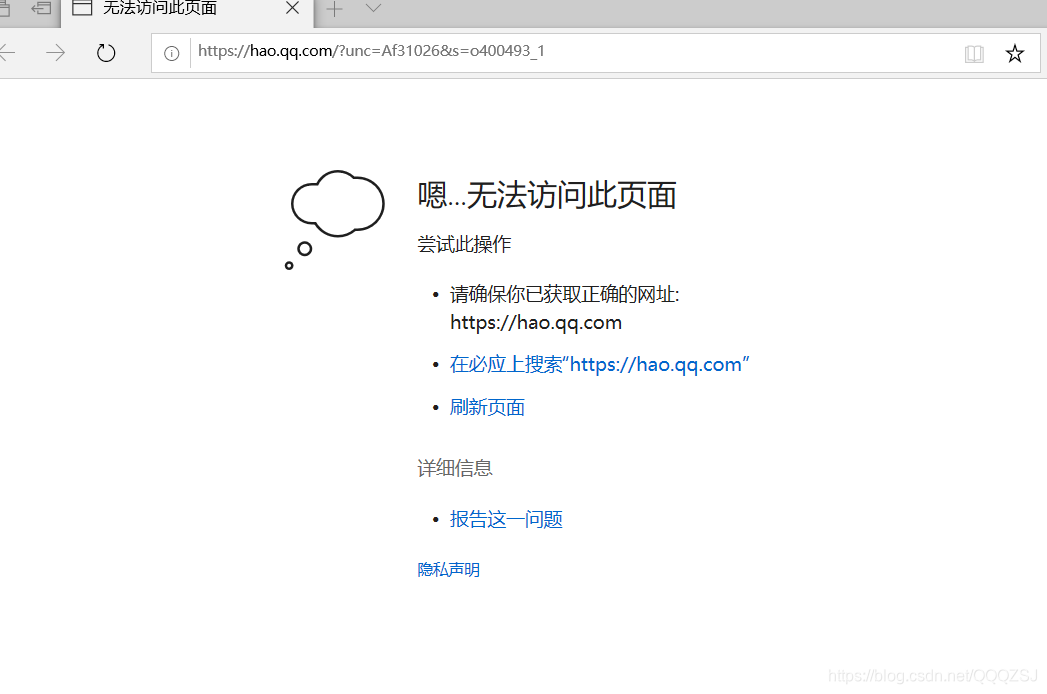
Task: Open site information icon in address bar
Action: [x=172, y=53]
